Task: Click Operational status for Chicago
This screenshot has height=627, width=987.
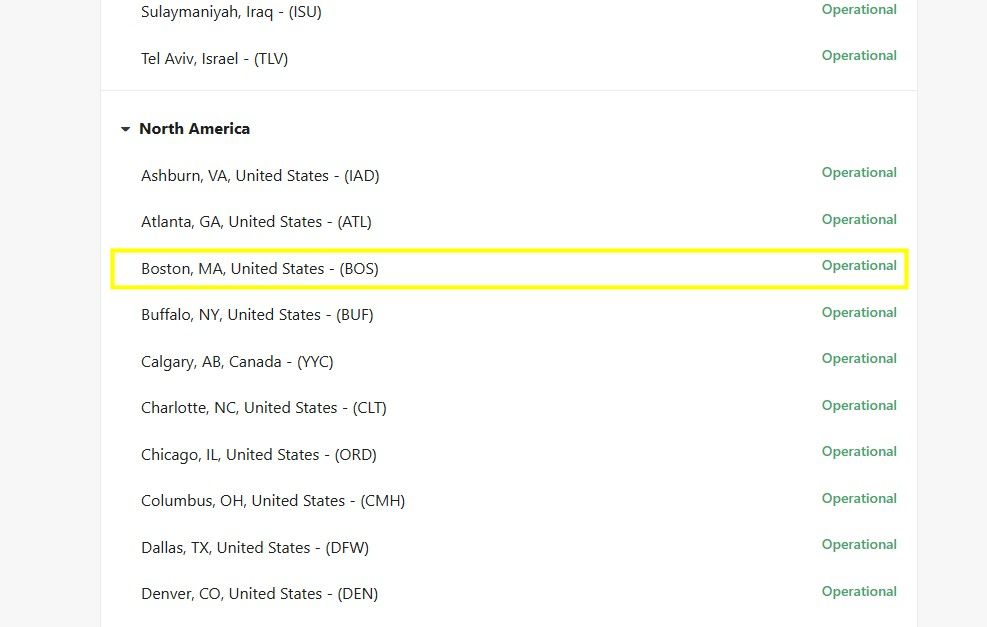Action: click(x=859, y=452)
